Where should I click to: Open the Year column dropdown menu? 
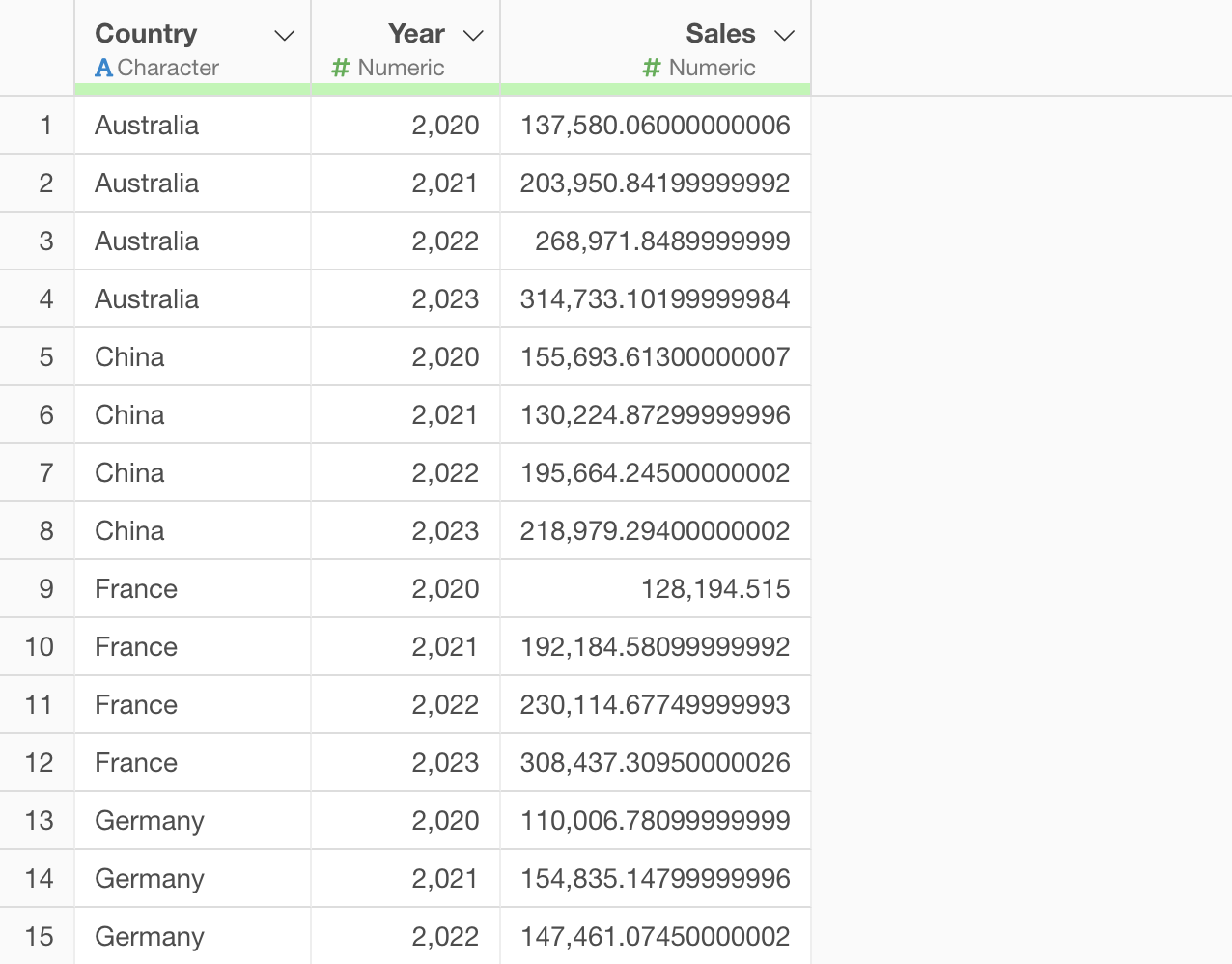tap(473, 36)
